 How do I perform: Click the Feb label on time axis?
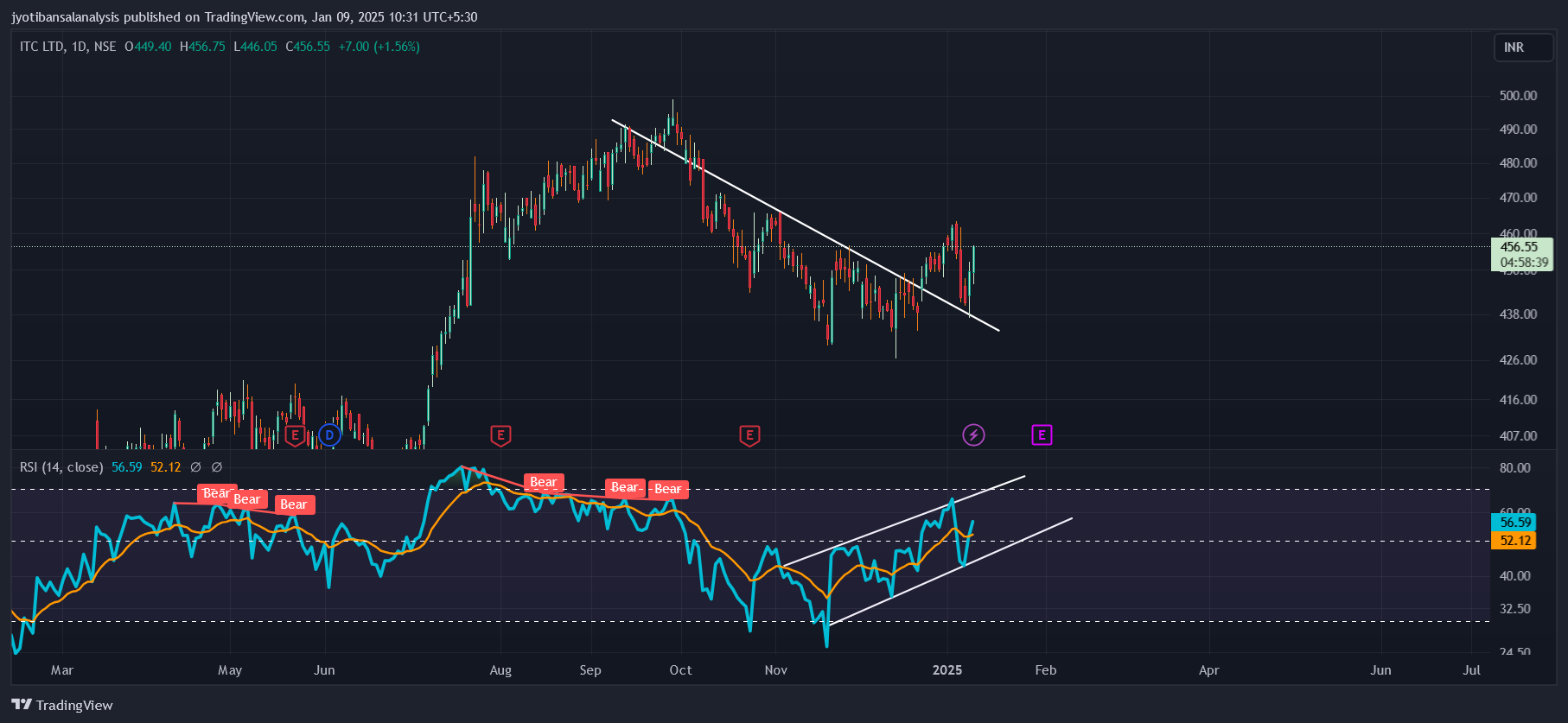[x=1046, y=670]
